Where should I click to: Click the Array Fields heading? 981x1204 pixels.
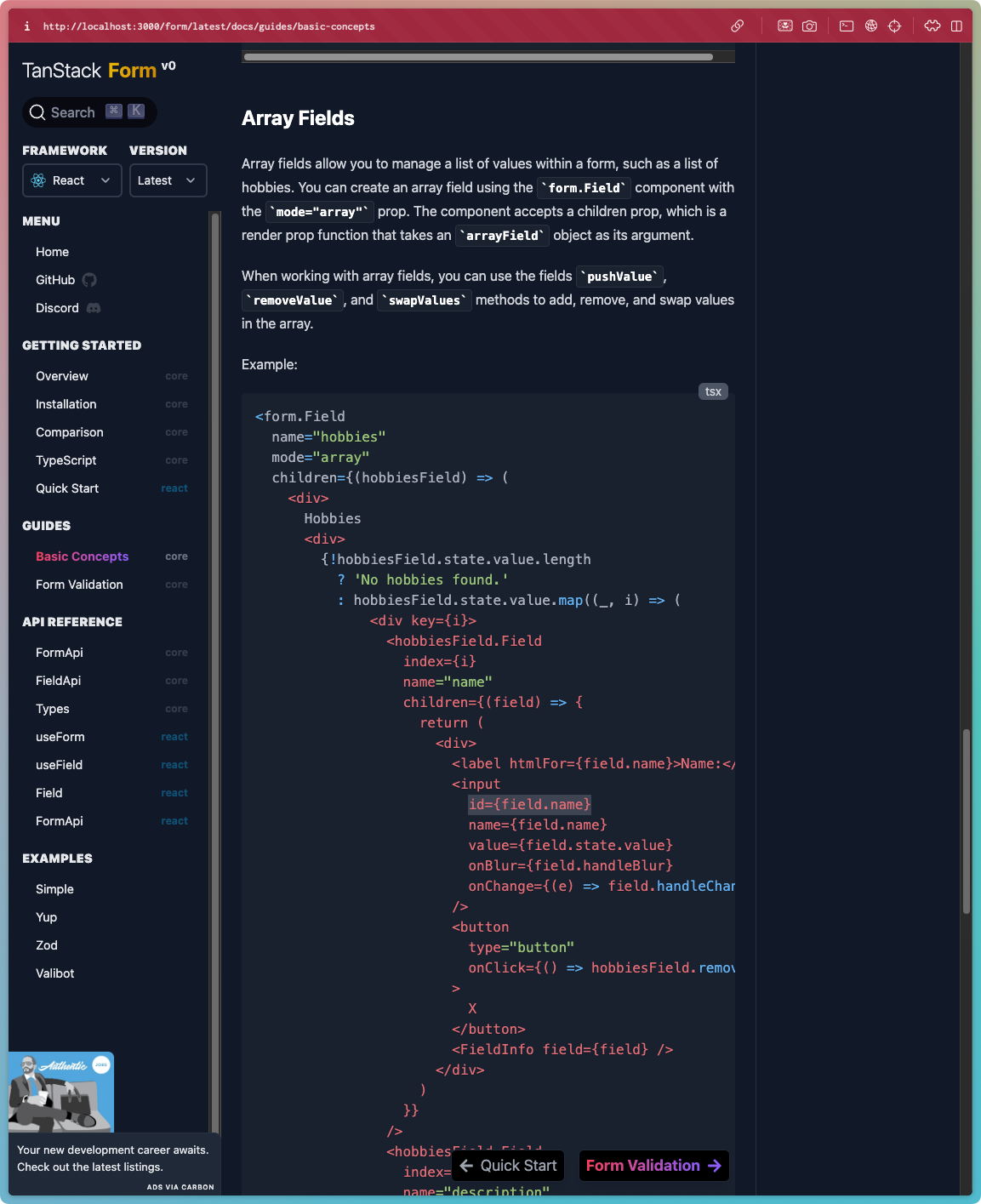(x=298, y=118)
